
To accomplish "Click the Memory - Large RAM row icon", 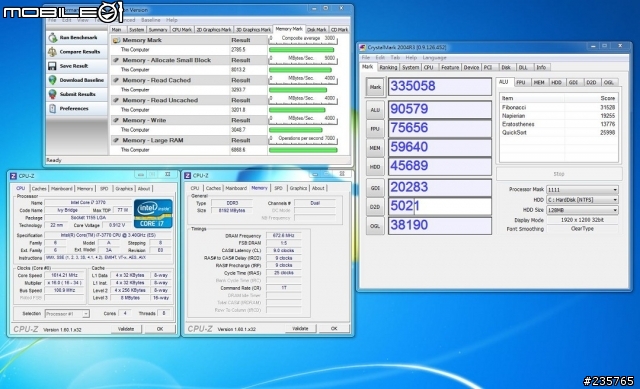I will pos(116,140).
